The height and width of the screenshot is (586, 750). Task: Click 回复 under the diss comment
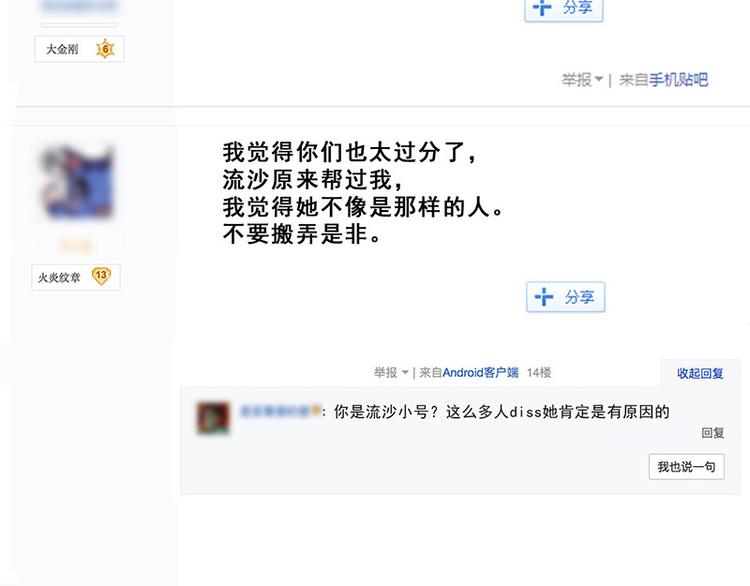pyautogui.click(x=713, y=433)
